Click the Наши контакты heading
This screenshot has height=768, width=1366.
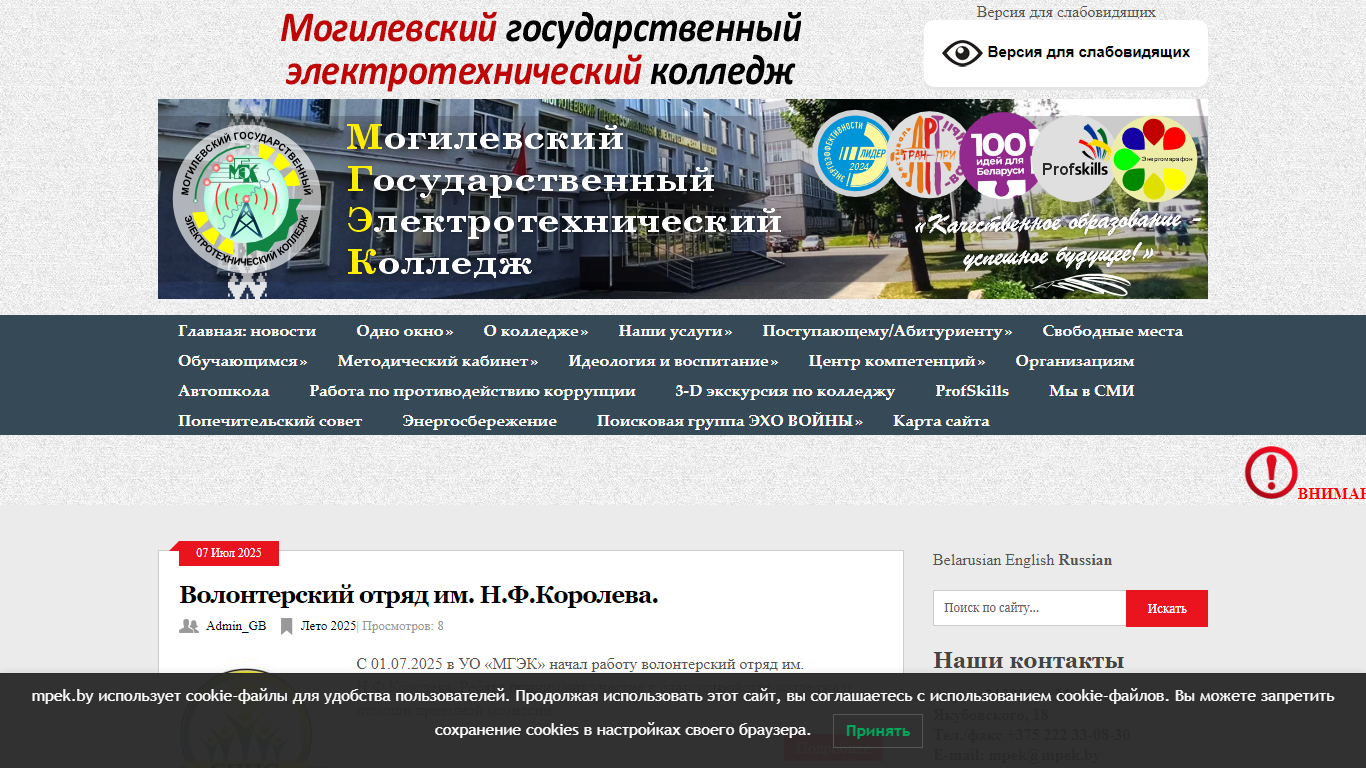click(x=1028, y=660)
